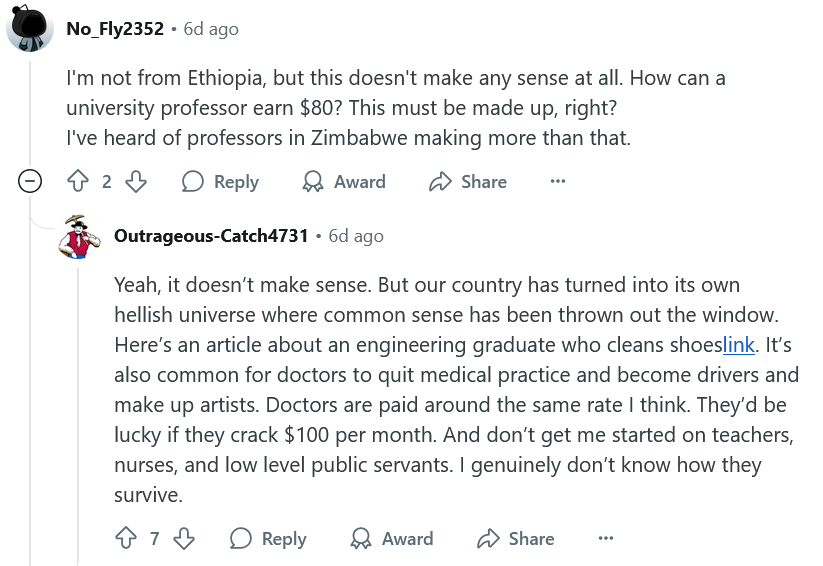Reply to No_Fly2352's comment
The height and width of the screenshot is (566, 823).
[x=220, y=182]
